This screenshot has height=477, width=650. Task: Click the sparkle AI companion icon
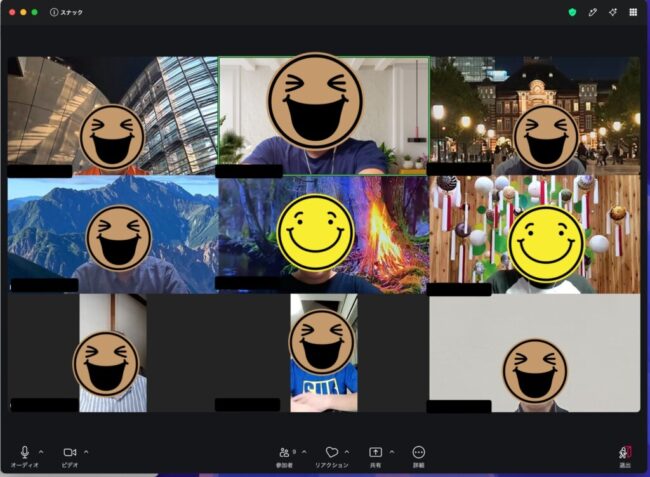(x=613, y=12)
